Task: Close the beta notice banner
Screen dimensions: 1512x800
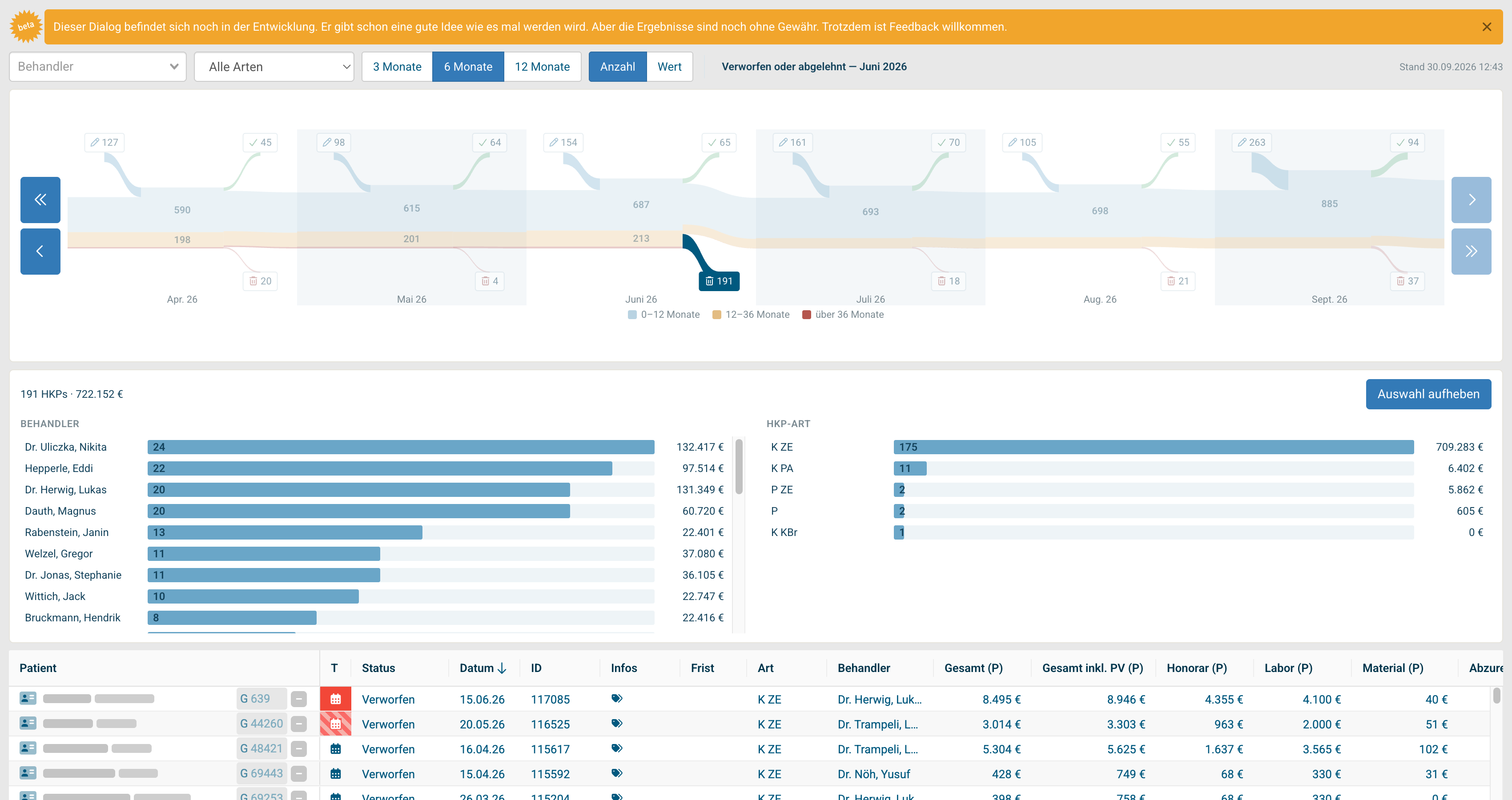Action: pos(1486,27)
